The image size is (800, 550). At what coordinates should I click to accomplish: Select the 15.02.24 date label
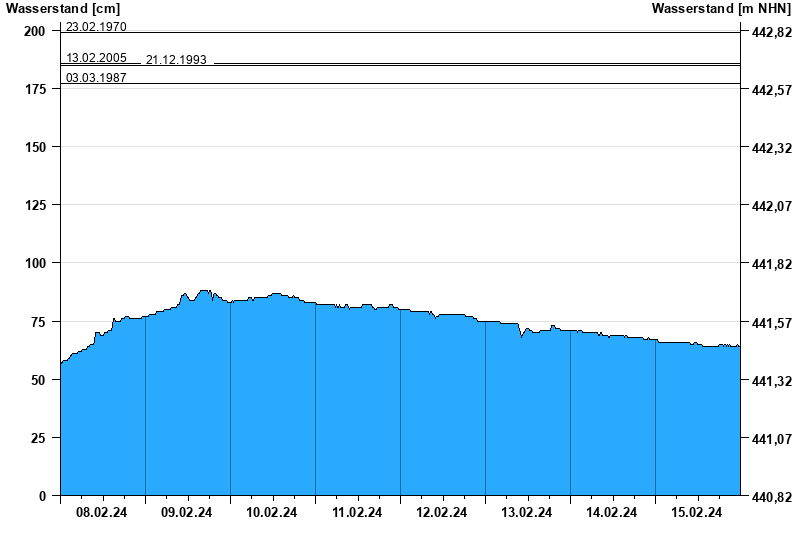pyautogui.click(x=697, y=513)
